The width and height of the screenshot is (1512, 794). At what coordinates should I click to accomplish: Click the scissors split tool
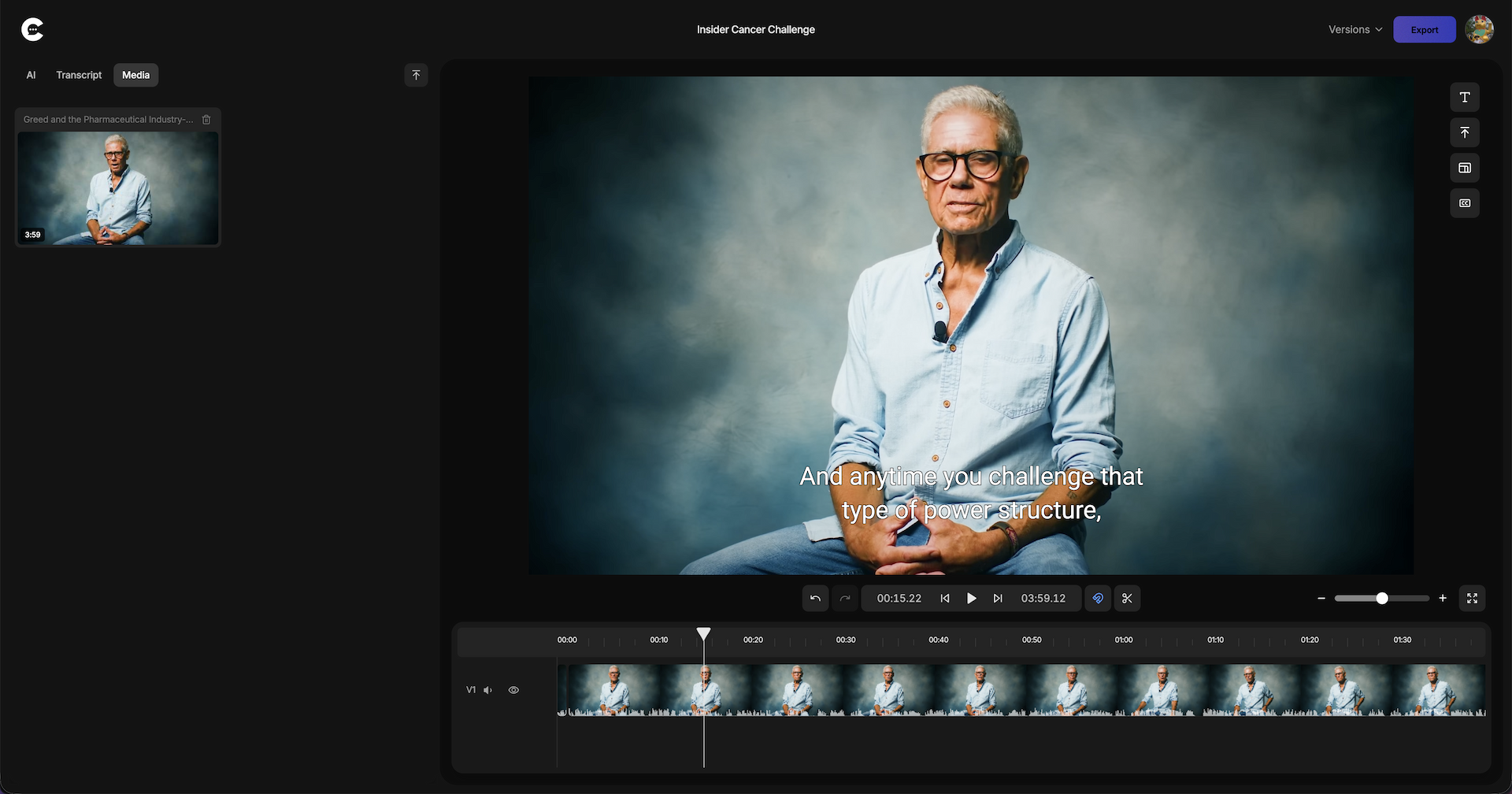click(1127, 599)
